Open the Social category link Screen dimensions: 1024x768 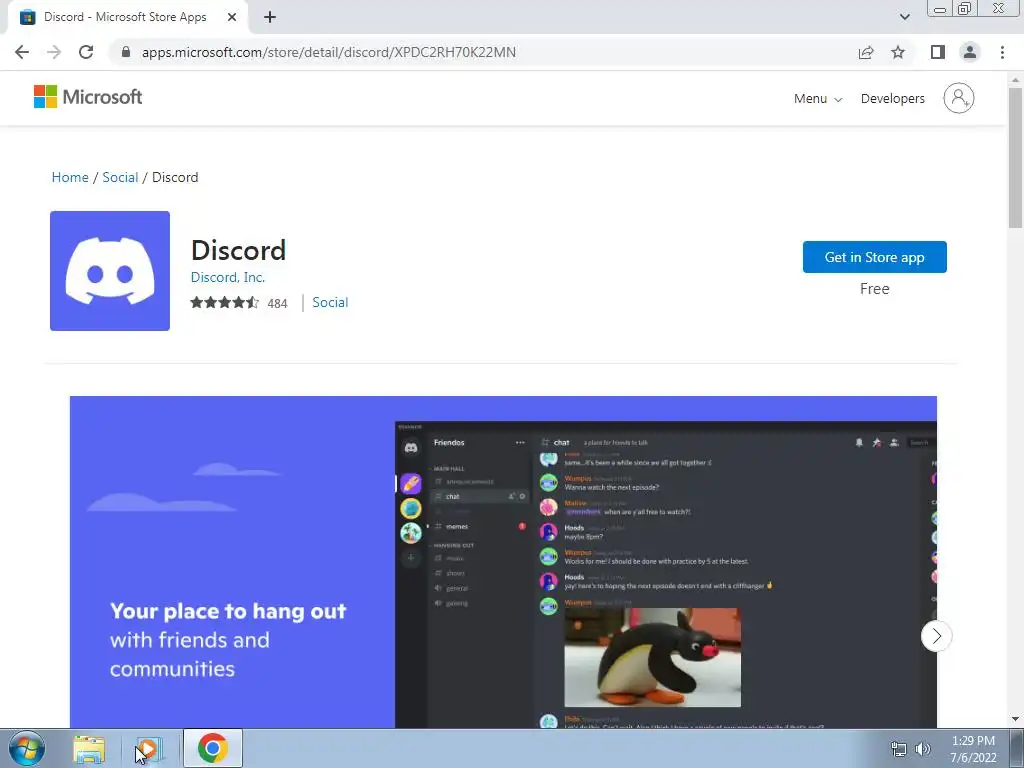click(330, 302)
